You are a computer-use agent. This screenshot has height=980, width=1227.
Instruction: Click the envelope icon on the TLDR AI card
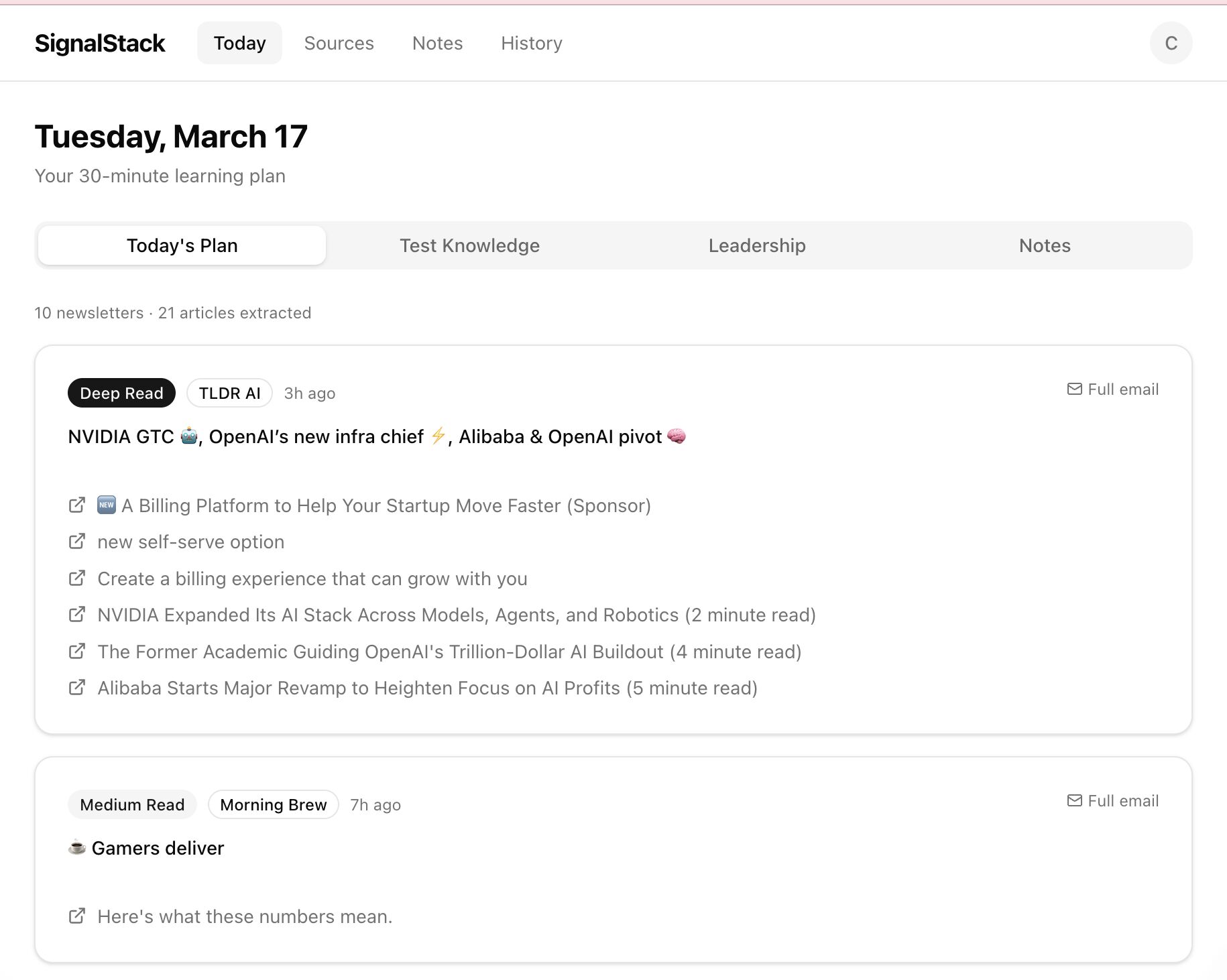[1074, 389]
